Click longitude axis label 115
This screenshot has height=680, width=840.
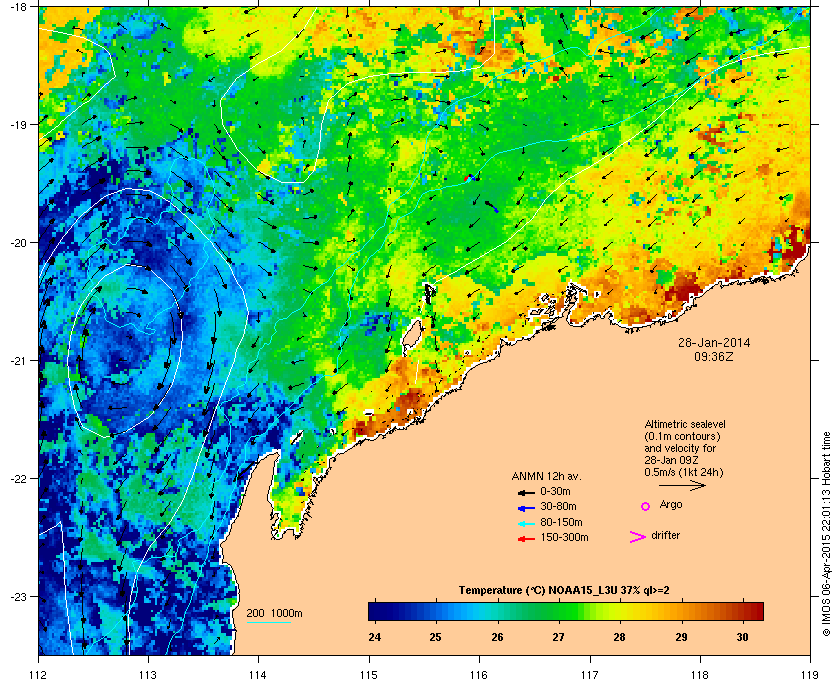coord(369,674)
